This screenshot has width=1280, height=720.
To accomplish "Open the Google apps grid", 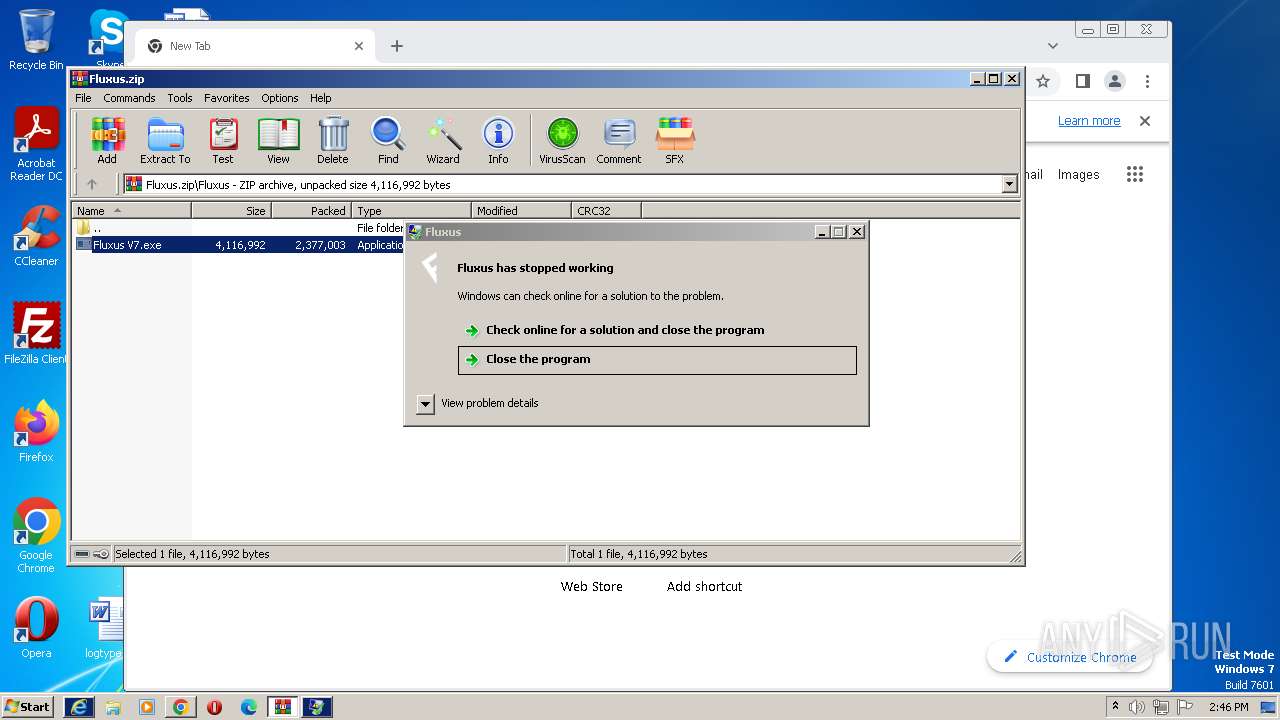I will (1134, 174).
